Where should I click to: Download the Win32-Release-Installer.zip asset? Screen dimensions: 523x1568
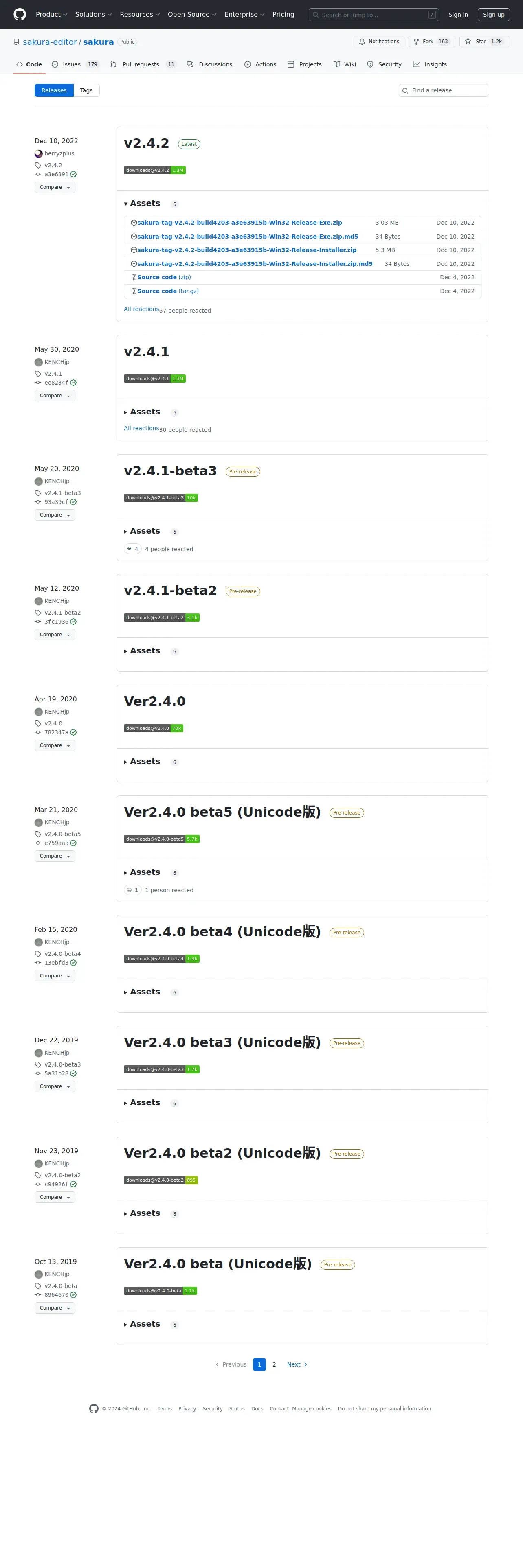[x=246, y=250]
